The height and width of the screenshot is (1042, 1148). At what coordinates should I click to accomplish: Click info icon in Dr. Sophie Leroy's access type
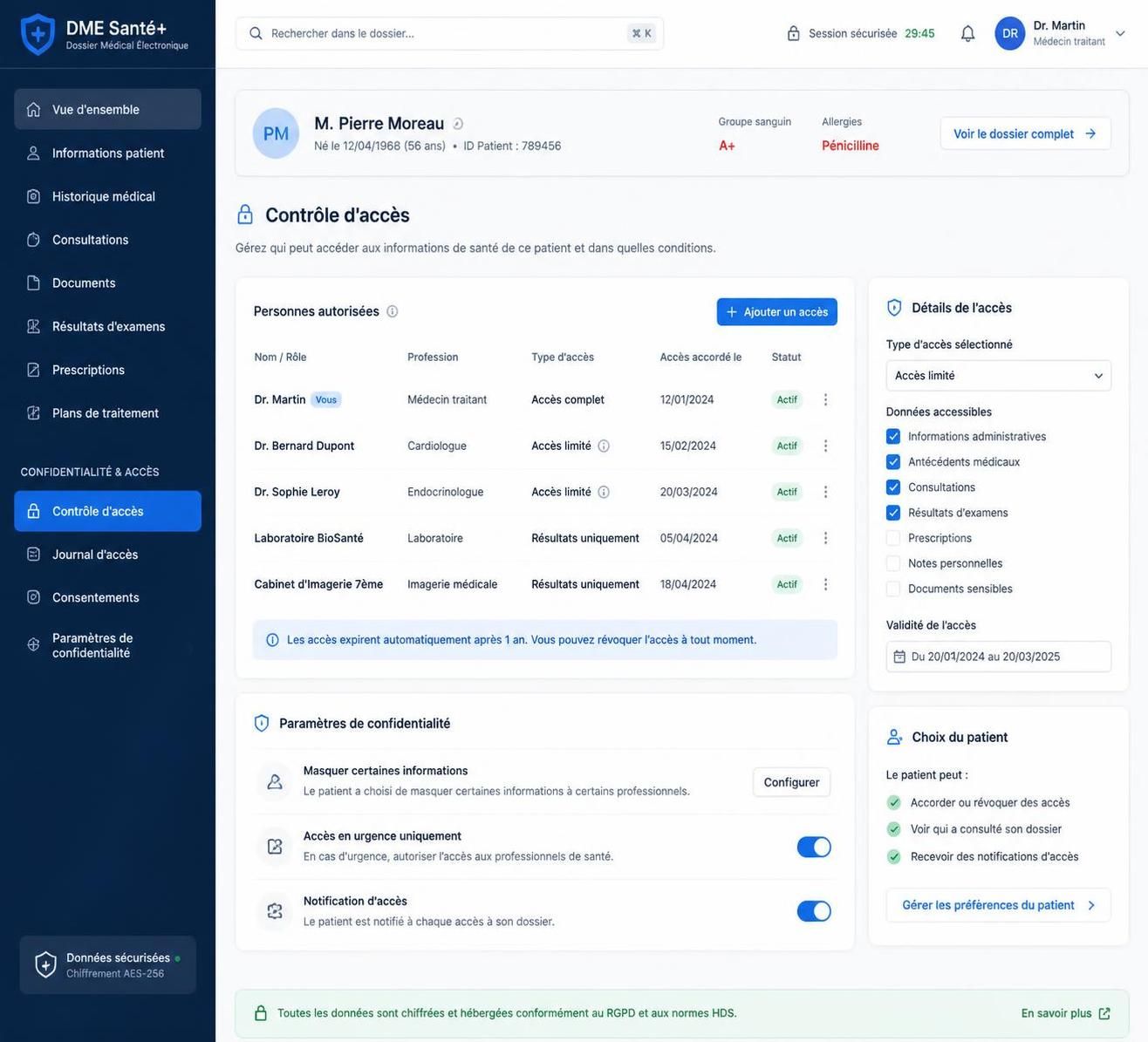coord(604,492)
